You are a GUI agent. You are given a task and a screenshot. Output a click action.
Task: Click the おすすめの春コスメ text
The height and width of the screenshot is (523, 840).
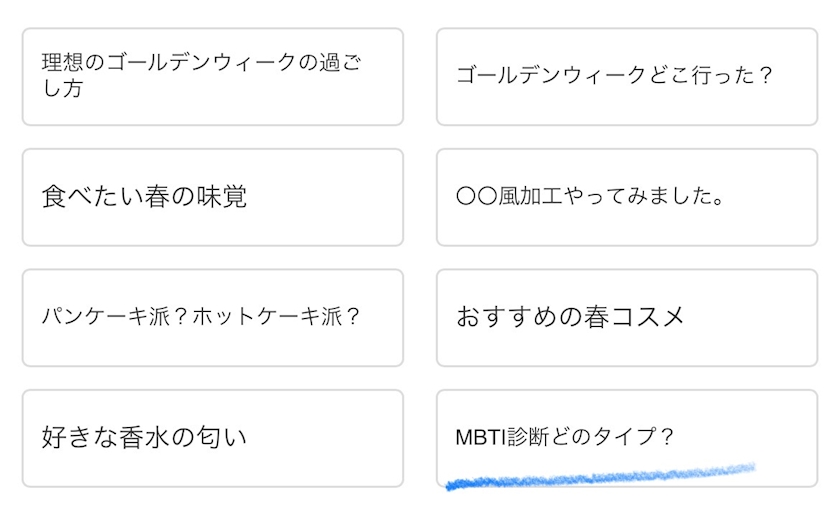pyautogui.click(x=570, y=317)
